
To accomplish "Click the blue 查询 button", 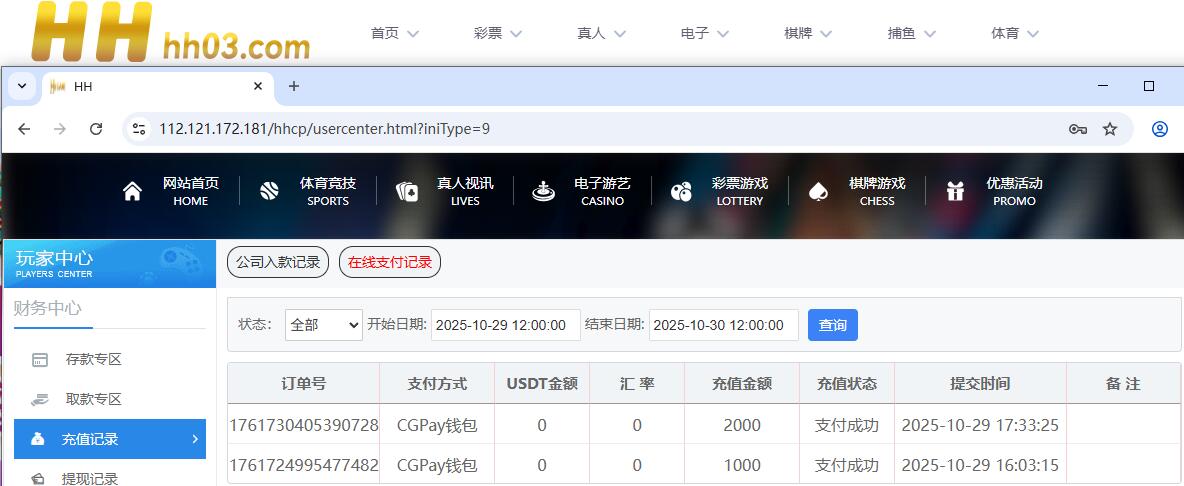I will 832,325.
